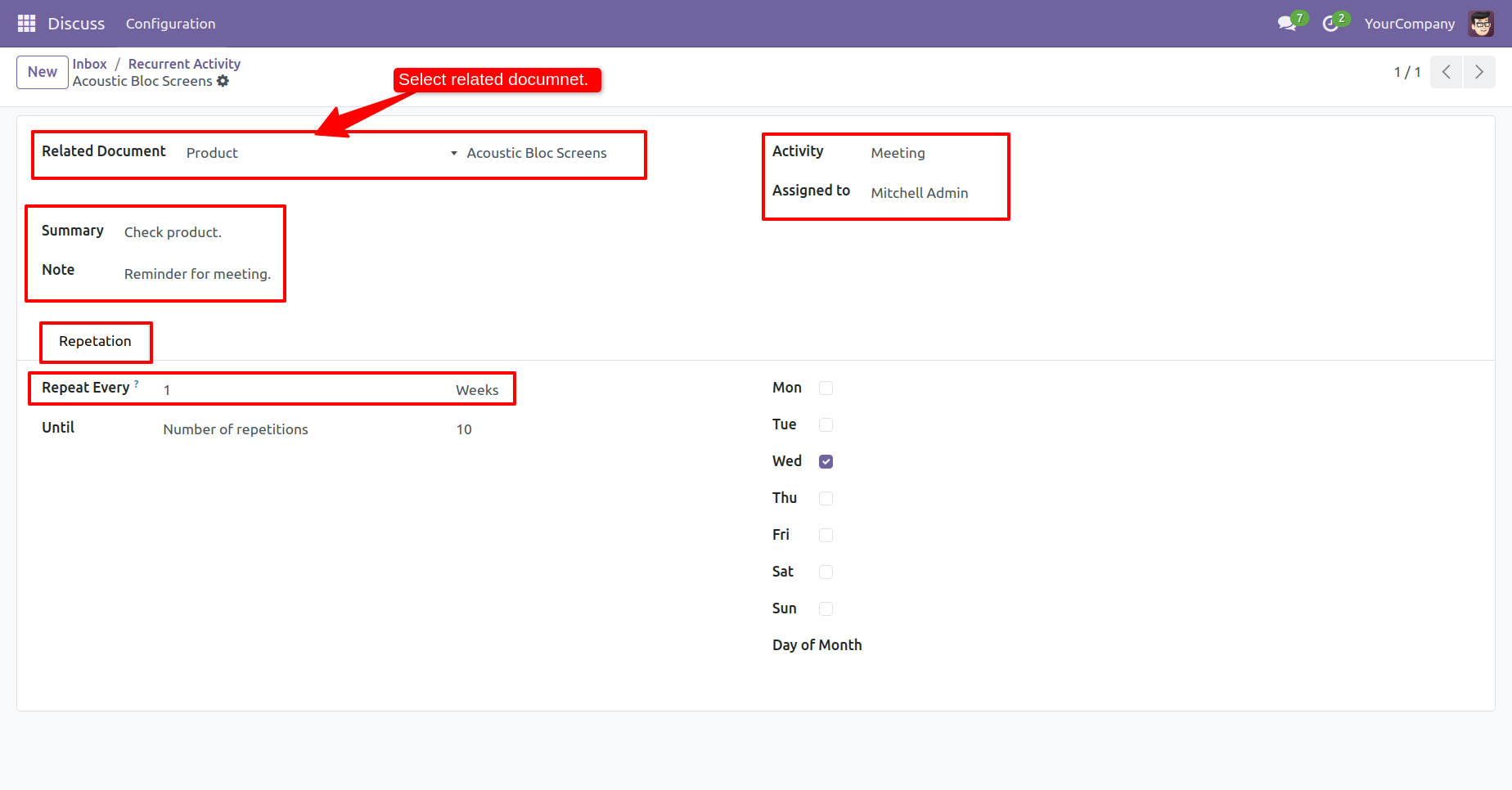
Task: Check the Tue checkbox
Action: [826, 424]
